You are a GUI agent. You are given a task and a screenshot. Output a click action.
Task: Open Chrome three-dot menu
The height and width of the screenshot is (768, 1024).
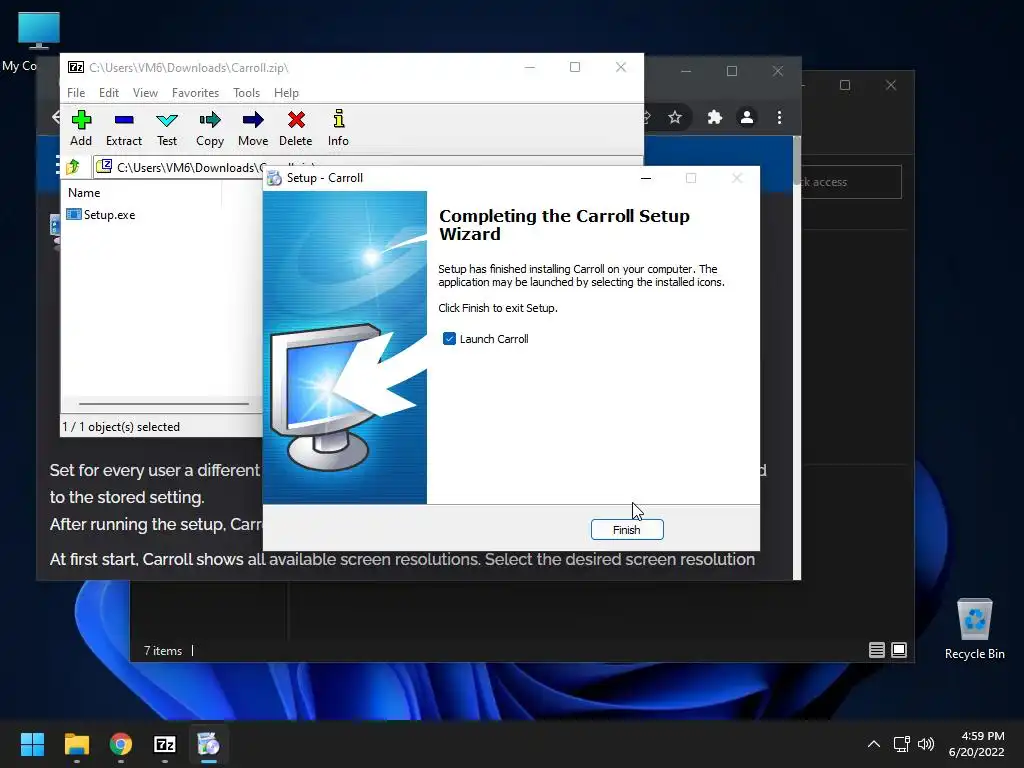coord(779,118)
